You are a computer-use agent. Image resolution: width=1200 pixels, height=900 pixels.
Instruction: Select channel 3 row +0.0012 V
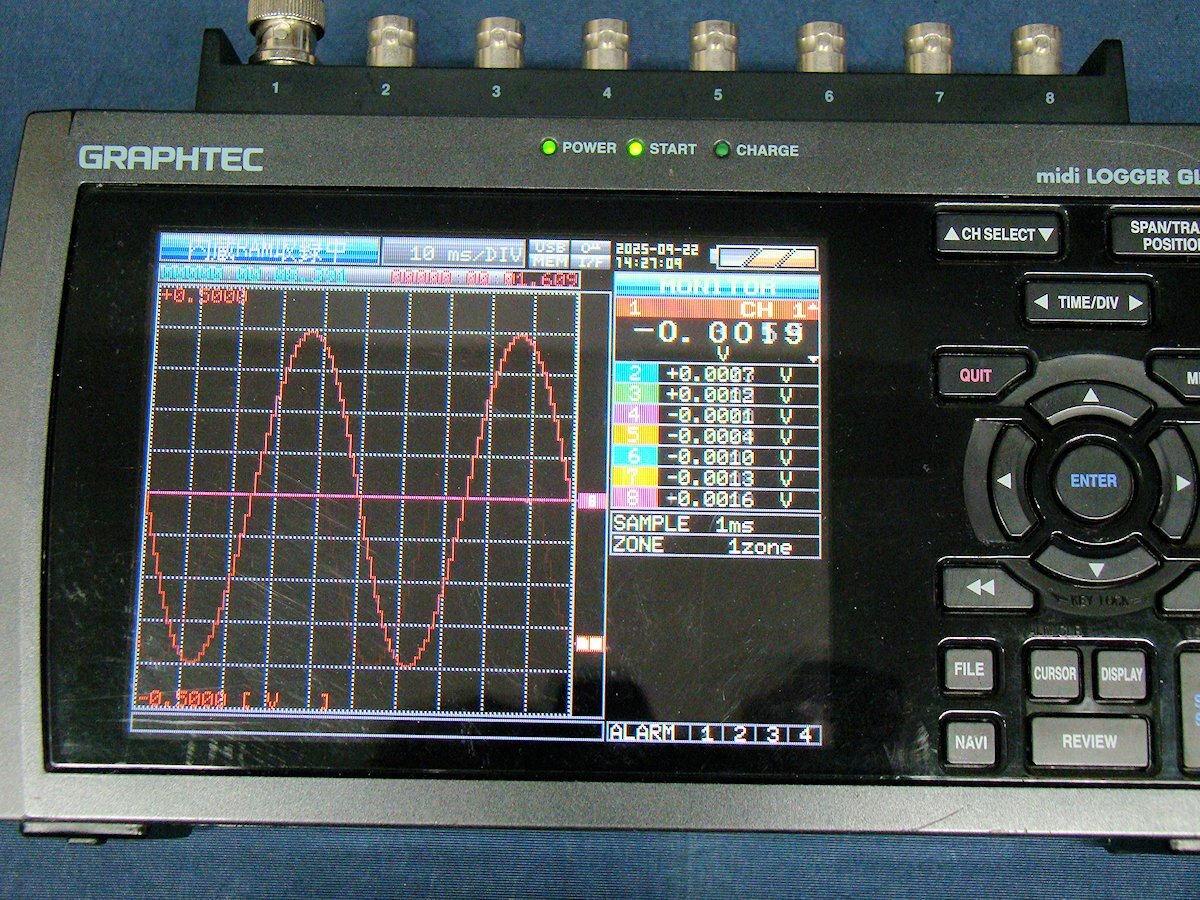pyautogui.click(x=716, y=395)
